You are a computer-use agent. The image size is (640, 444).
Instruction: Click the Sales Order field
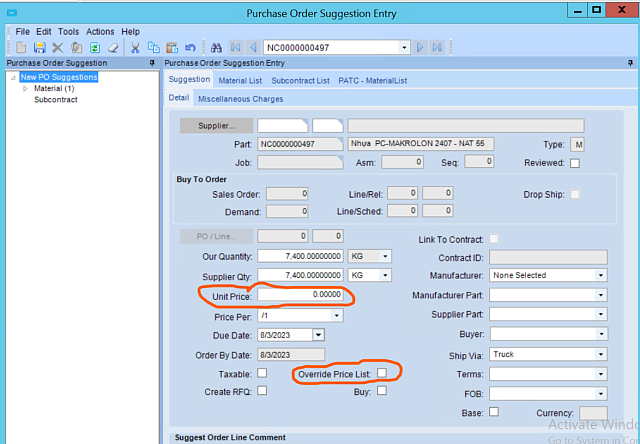[x=287, y=194]
